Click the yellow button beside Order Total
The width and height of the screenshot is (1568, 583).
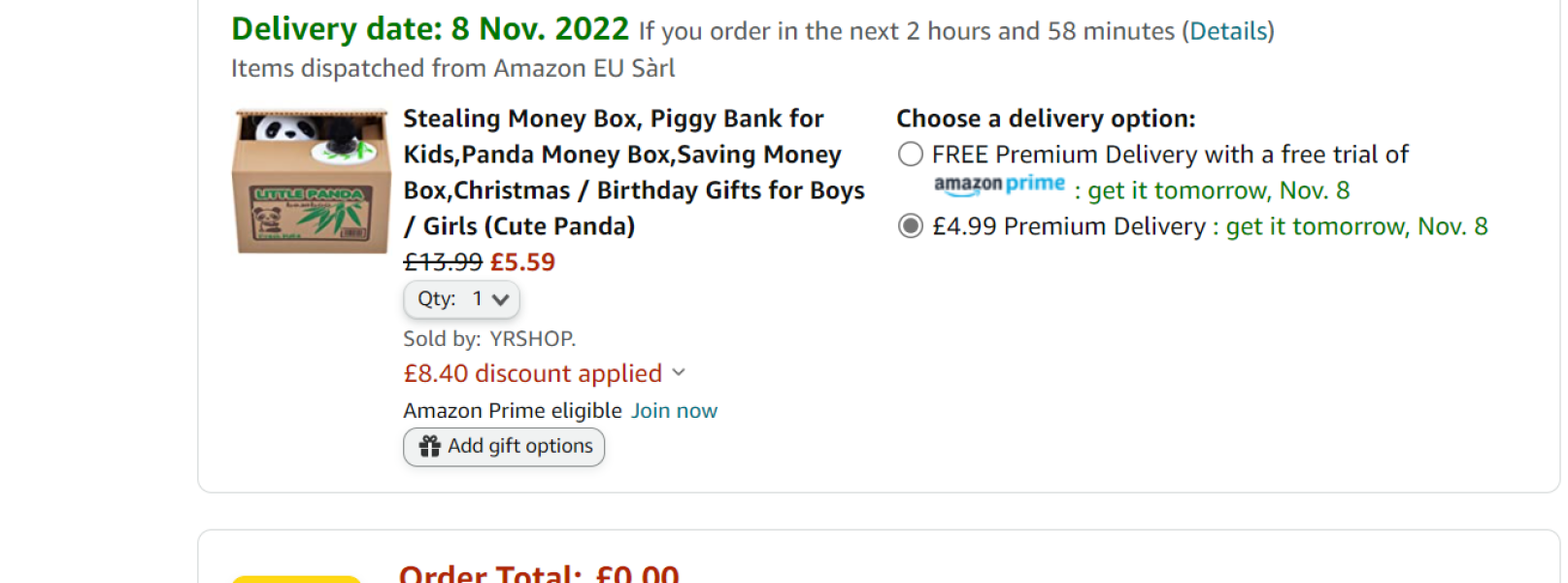[x=296, y=578]
